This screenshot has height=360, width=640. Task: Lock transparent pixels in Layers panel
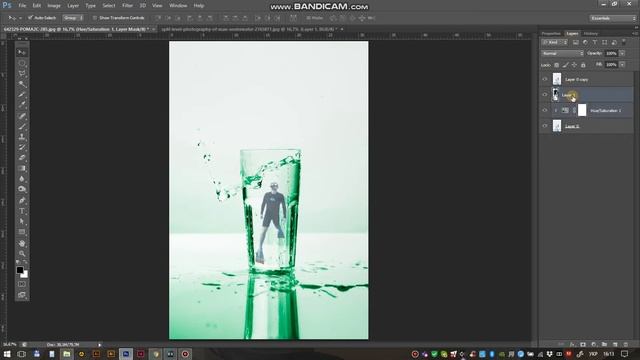(x=556, y=65)
